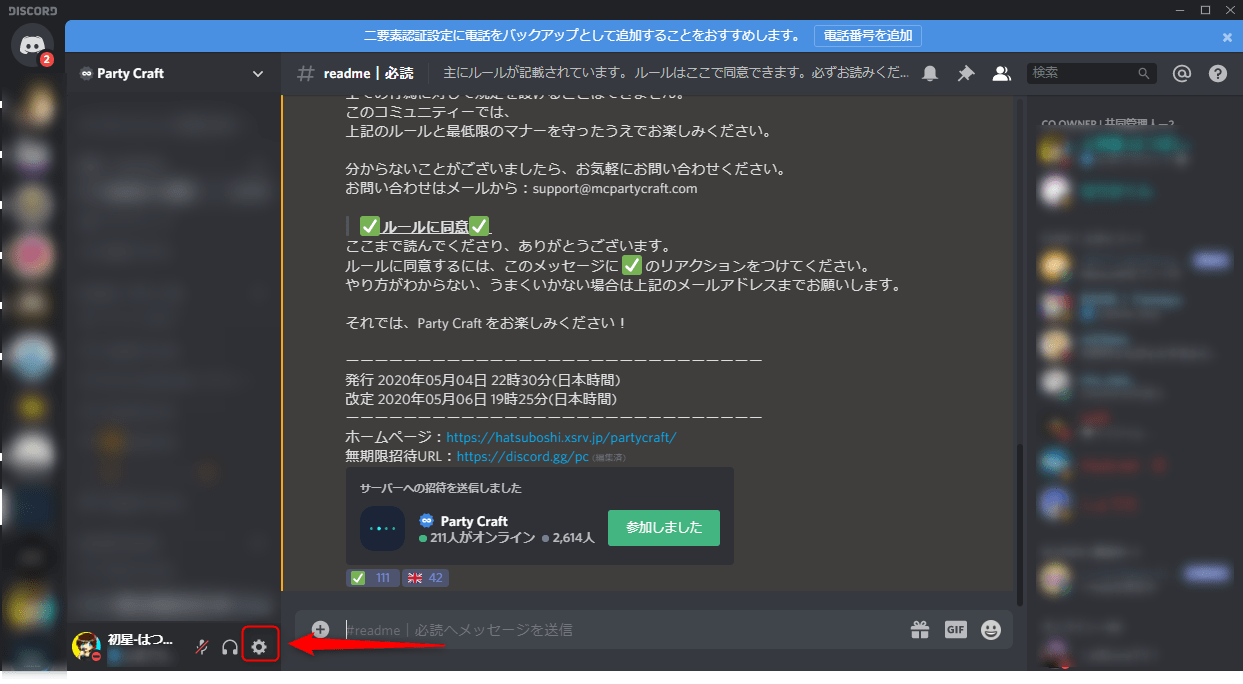Open recent mentions inbox
This screenshot has height=684, width=1243.
(1182, 73)
